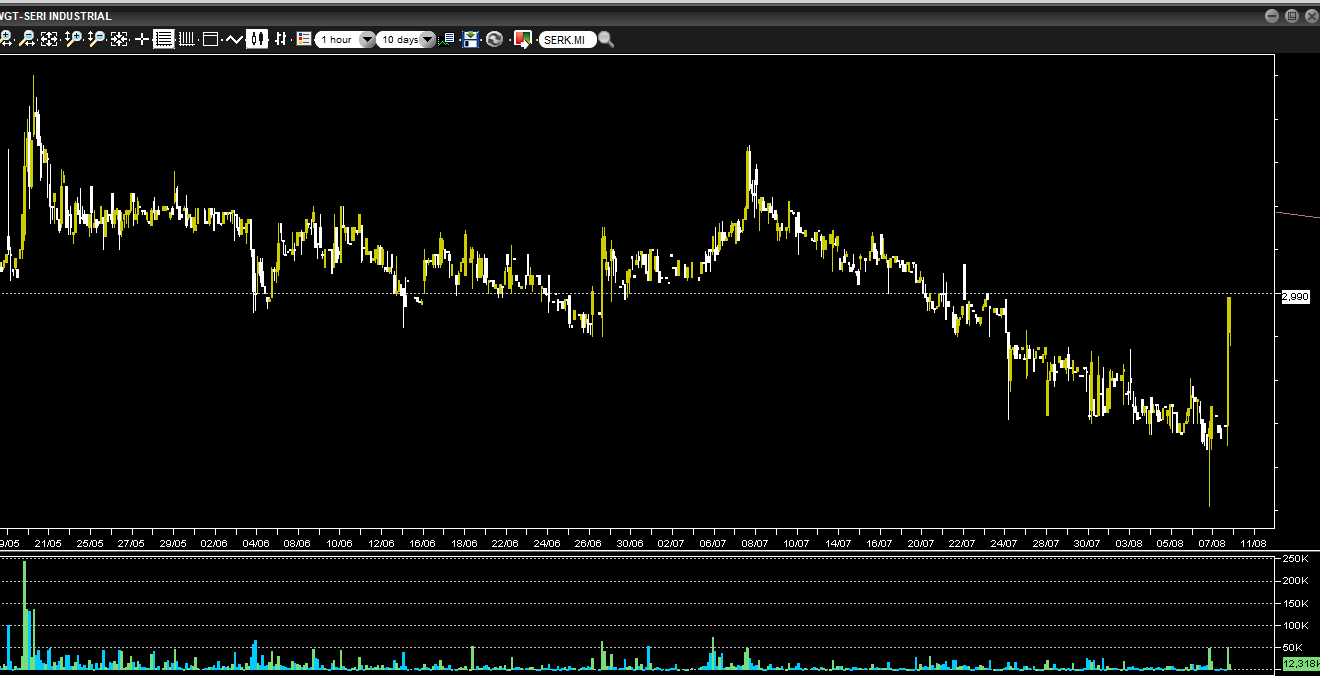The width and height of the screenshot is (1320, 677).
Task: Open the 1 hour interval dropdown
Action: point(366,40)
